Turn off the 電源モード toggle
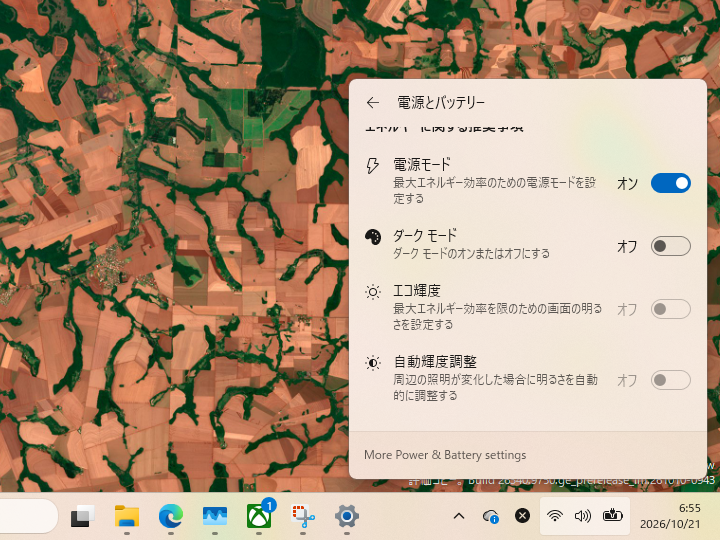This screenshot has height=540, width=720. click(x=670, y=183)
